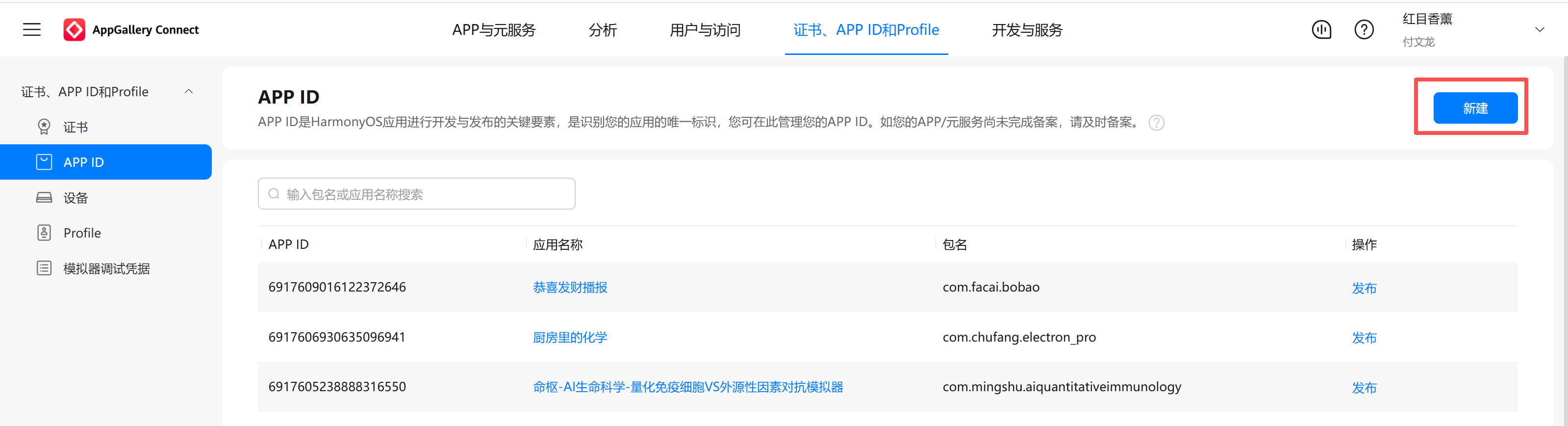Click the 操作 column header
Screen dimensions: 1568x426
point(1364,244)
